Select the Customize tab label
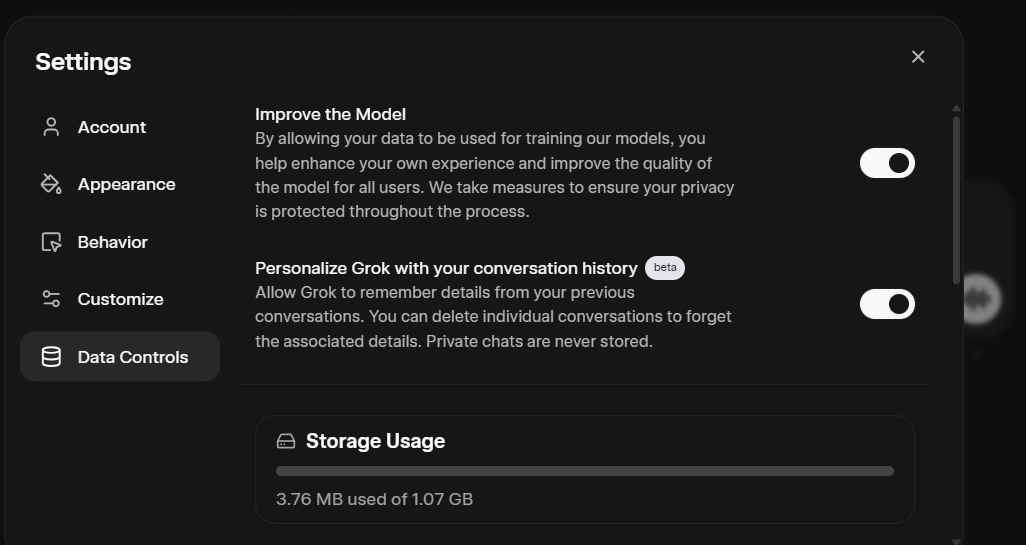Screen dimensions: 1026x545 (x=120, y=299)
